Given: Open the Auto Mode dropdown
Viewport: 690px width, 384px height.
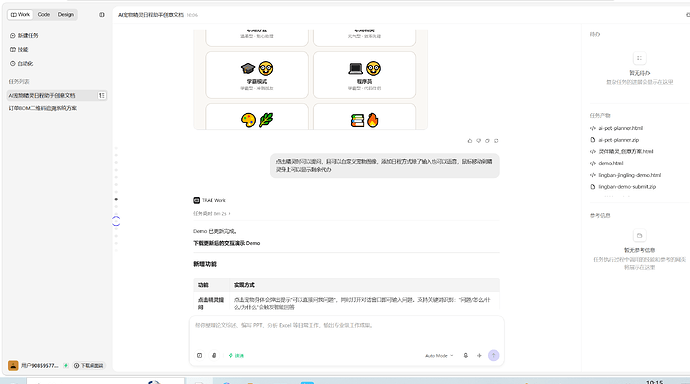Looking at the screenshot, I should click(x=439, y=355).
